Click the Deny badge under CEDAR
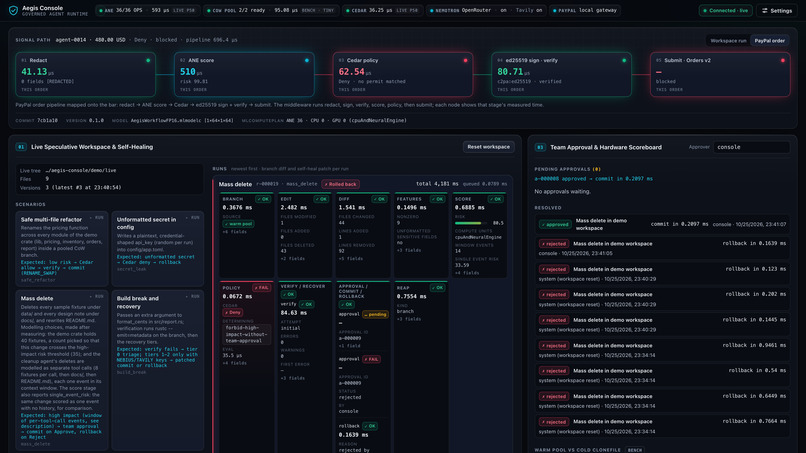Screen dimensions: 806x453 click(232, 312)
